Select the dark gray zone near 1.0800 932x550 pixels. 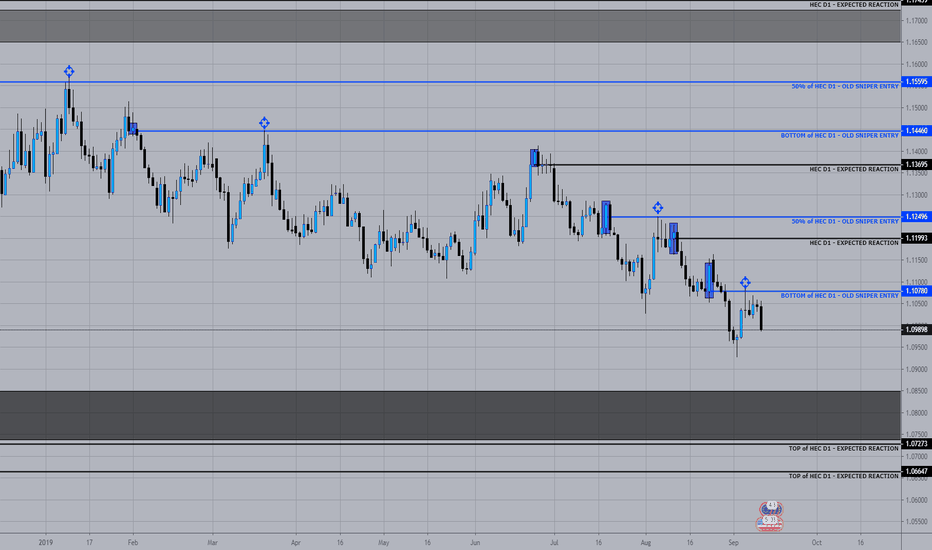tap(450, 415)
